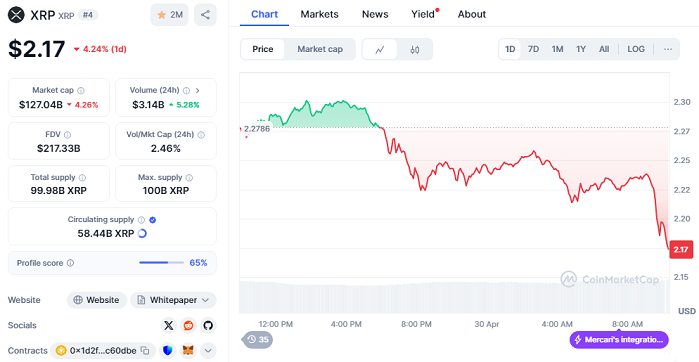699x362 pixels.
Task: Click the 100B XRP max supply value
Action: [x=166, y=191]
